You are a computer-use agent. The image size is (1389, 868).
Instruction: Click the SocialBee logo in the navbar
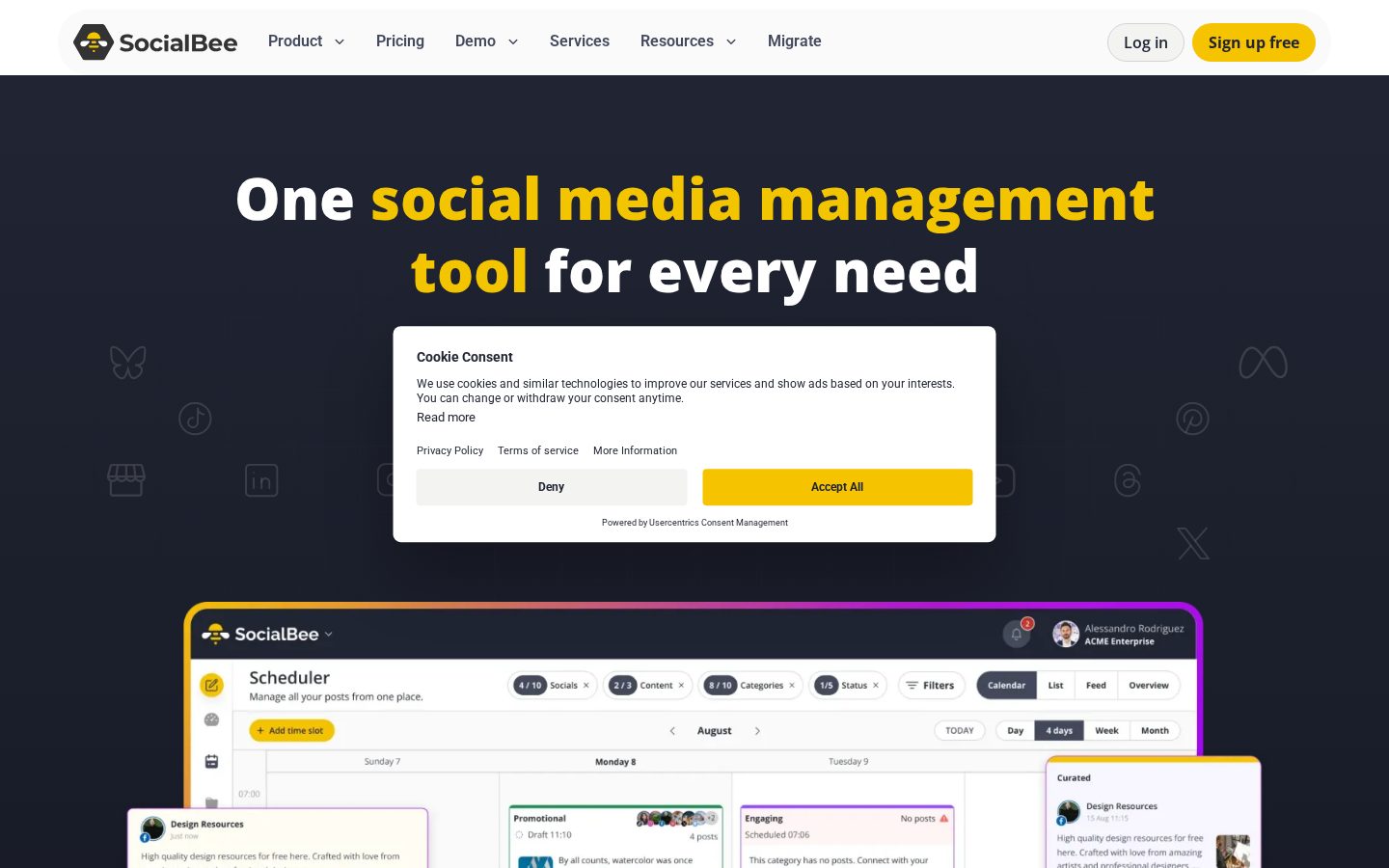coord(155,42)
